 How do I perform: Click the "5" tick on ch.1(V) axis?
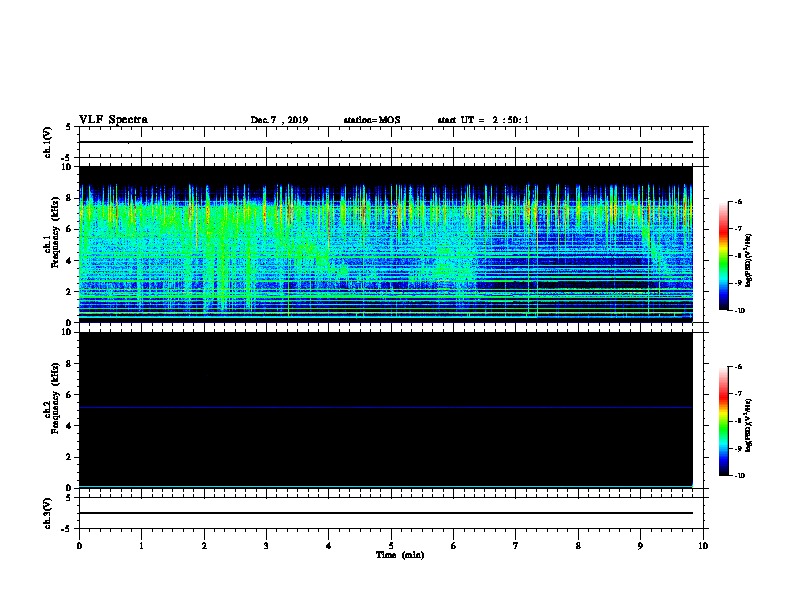click(69, 127)
